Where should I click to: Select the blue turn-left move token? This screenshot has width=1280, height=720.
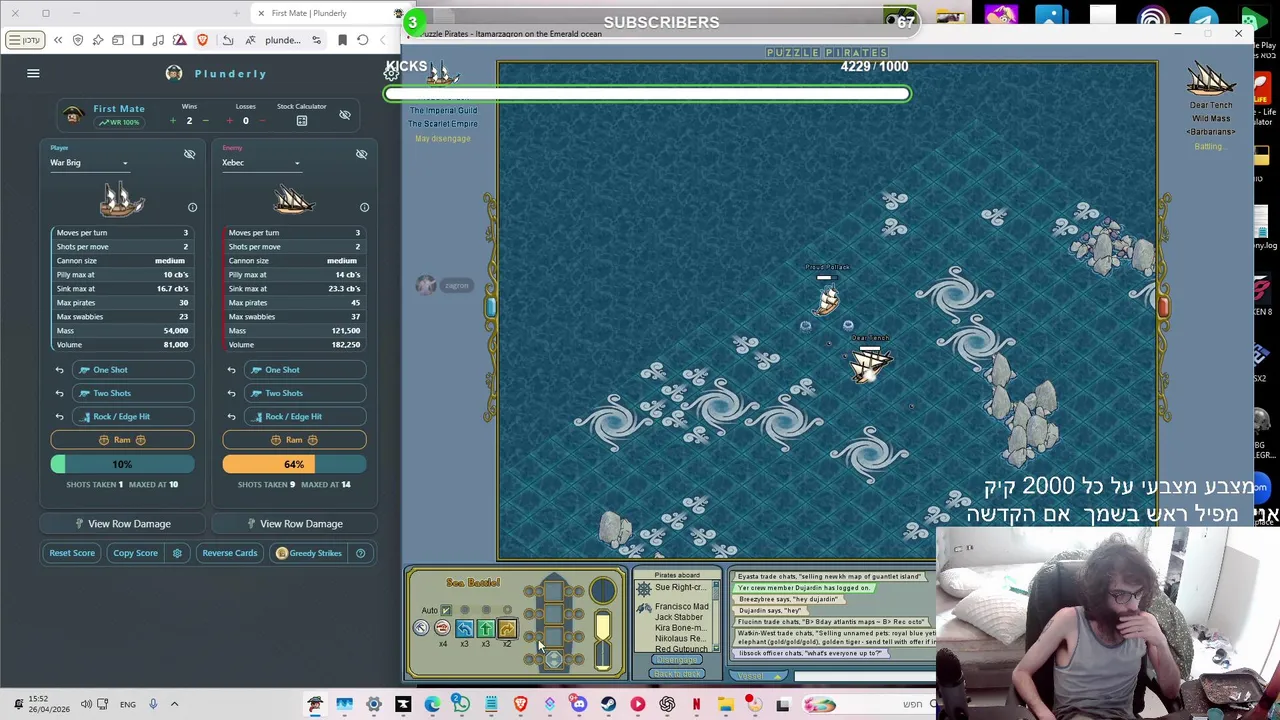[464, 628]
